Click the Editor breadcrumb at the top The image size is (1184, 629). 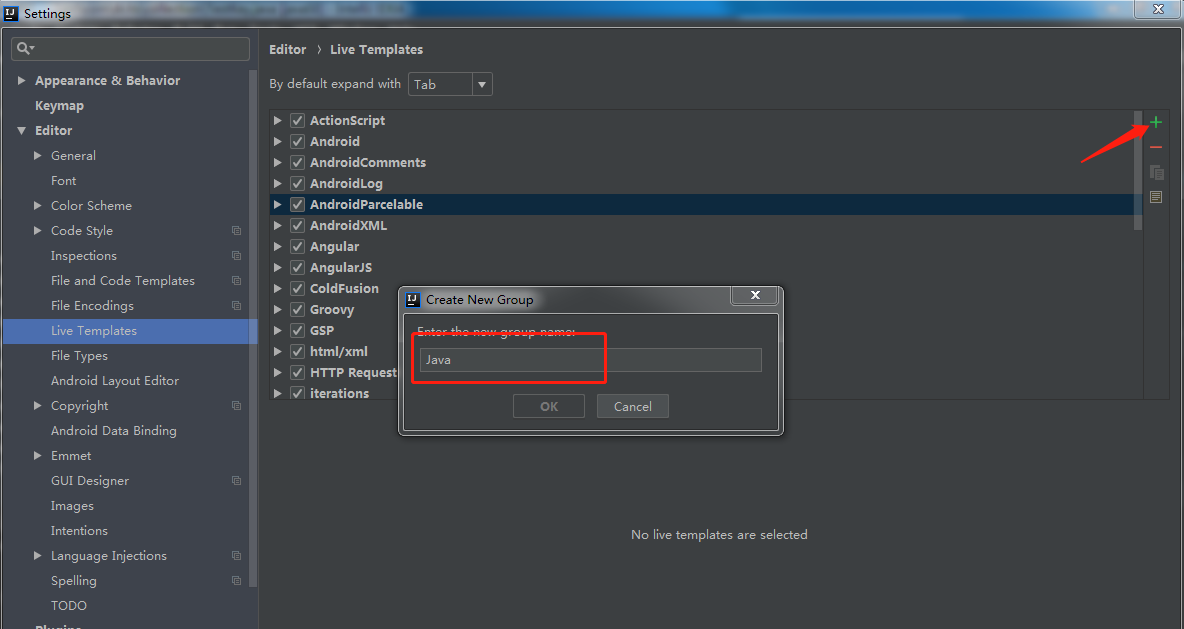coord(287,49)
